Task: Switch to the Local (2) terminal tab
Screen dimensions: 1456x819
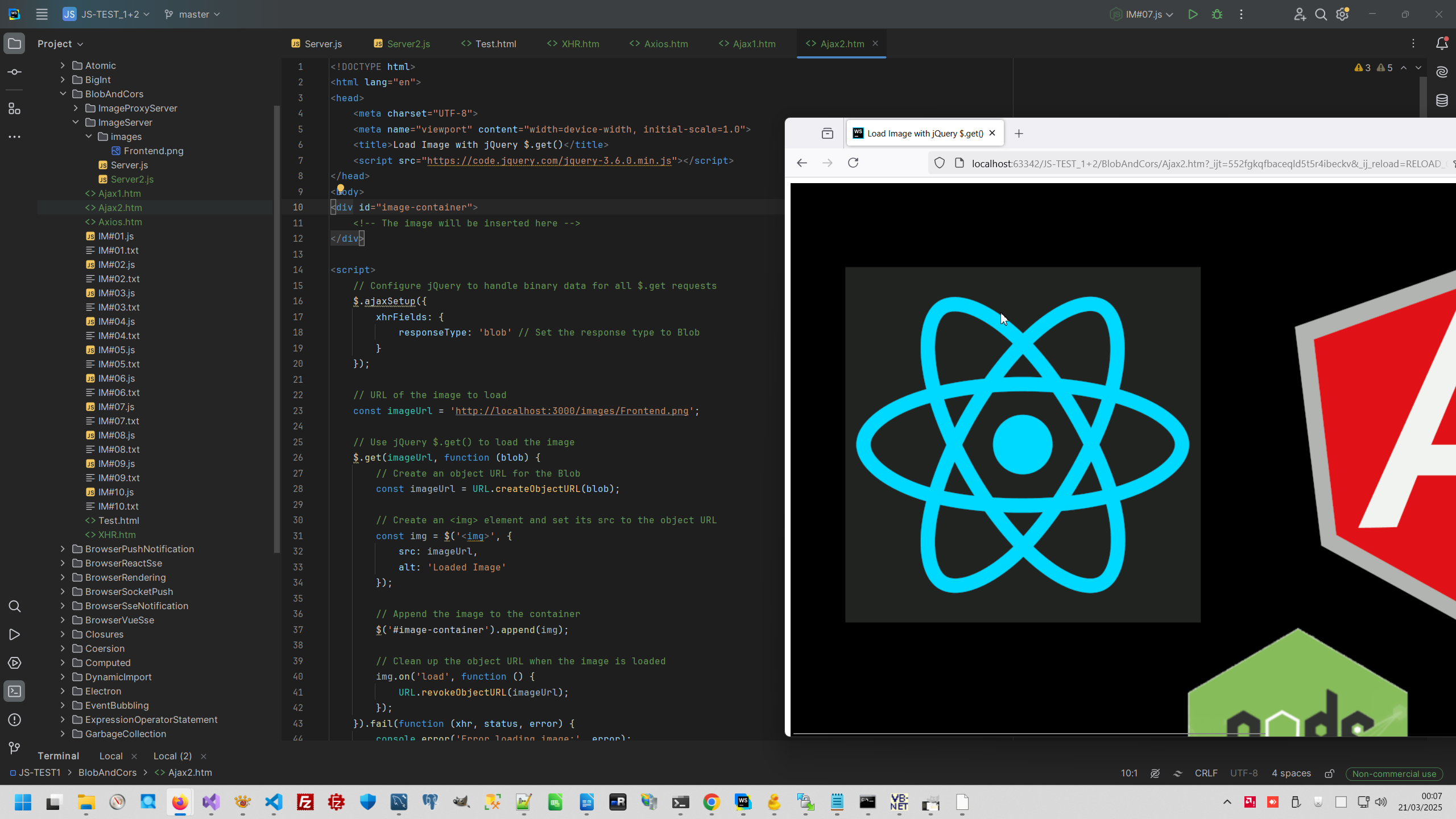Action: click(172, 756)
